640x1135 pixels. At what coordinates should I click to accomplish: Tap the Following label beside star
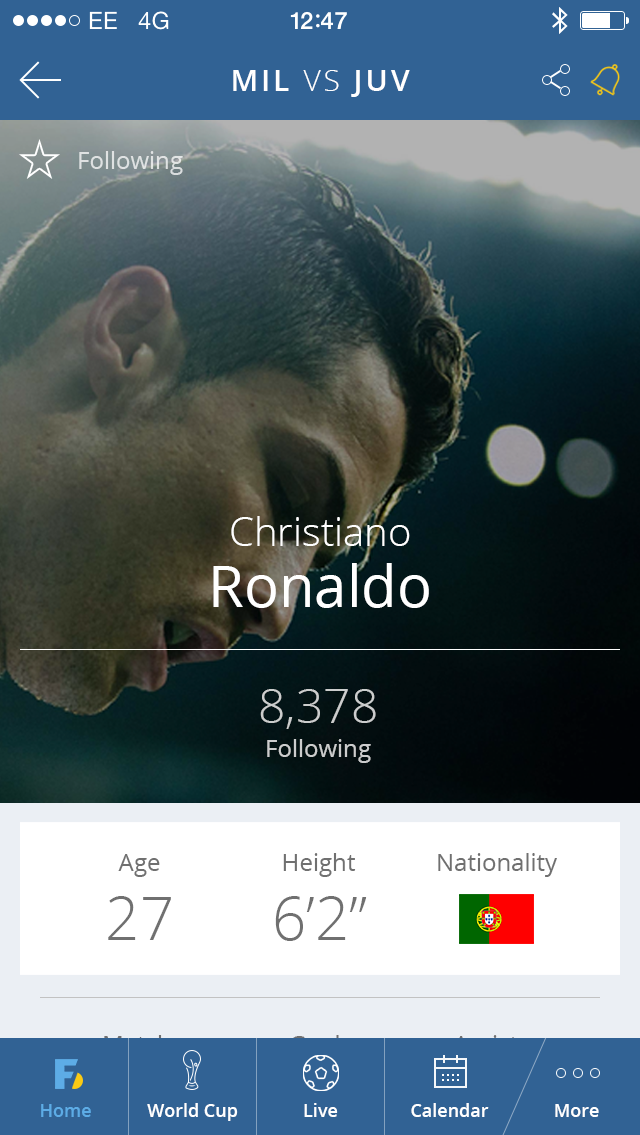click(130, 161)
